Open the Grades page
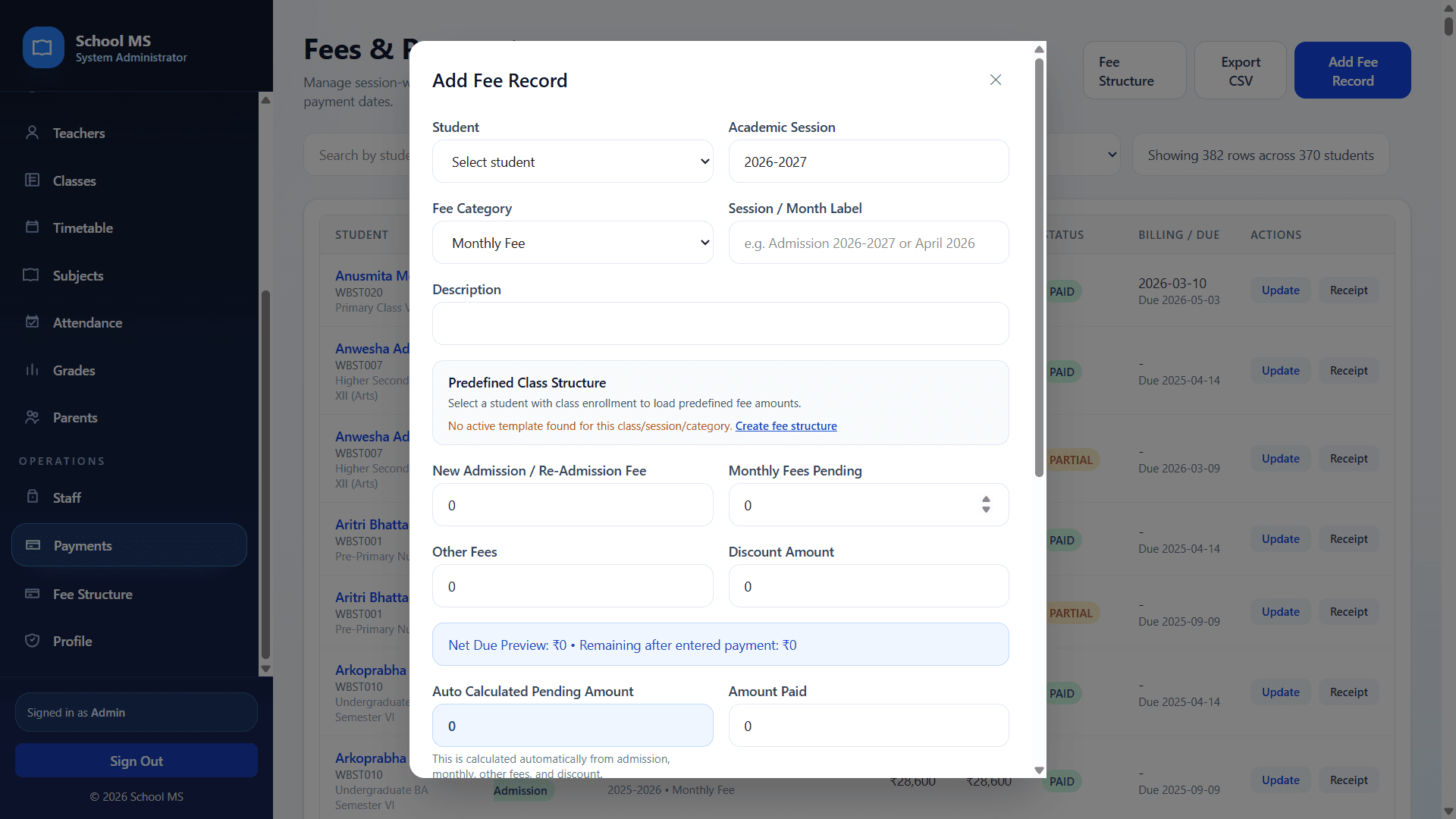Viewport: 1456px width, 819px height. pos(74,371)
